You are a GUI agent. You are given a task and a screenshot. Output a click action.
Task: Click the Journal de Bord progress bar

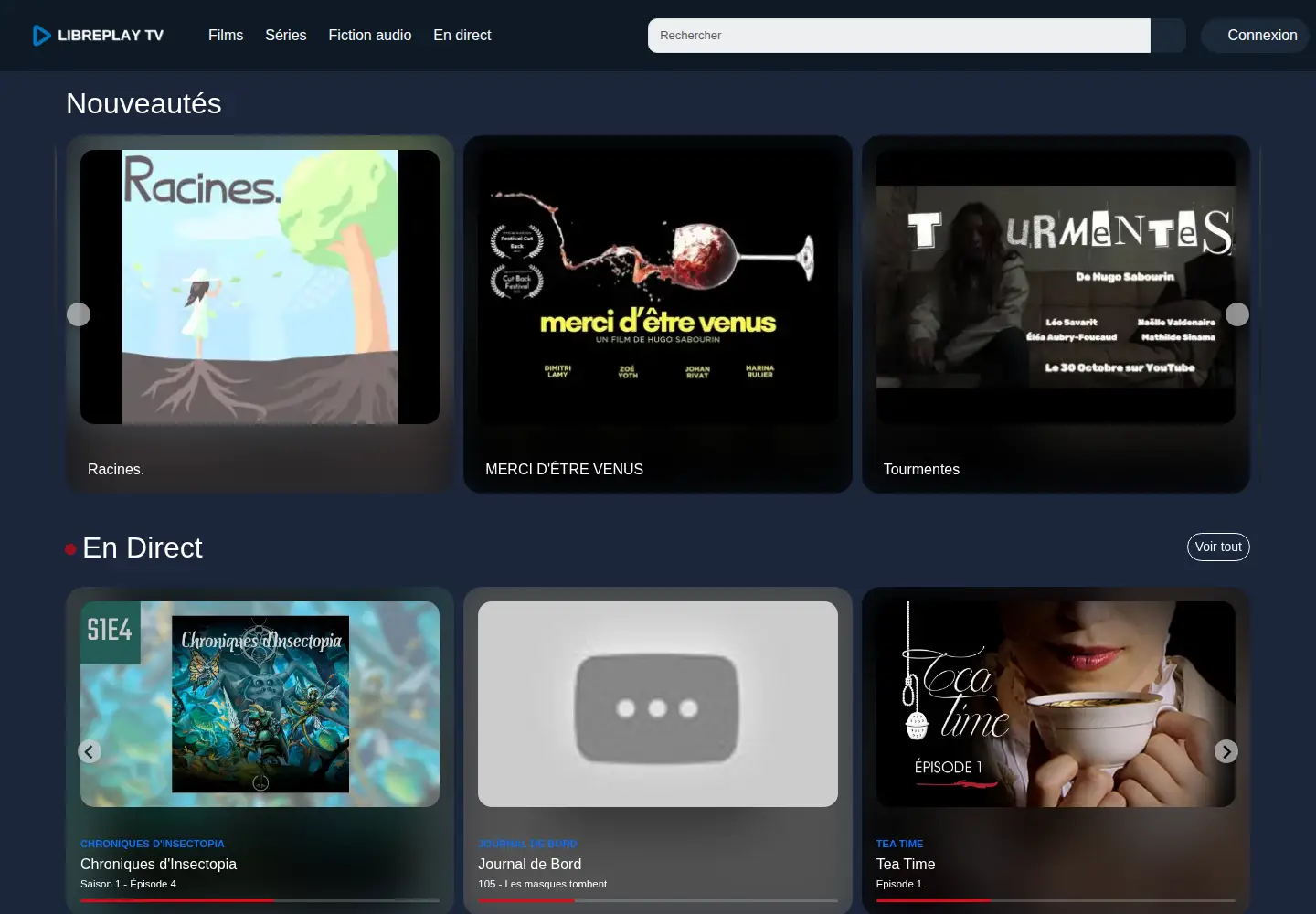click(x=658, y=900)
